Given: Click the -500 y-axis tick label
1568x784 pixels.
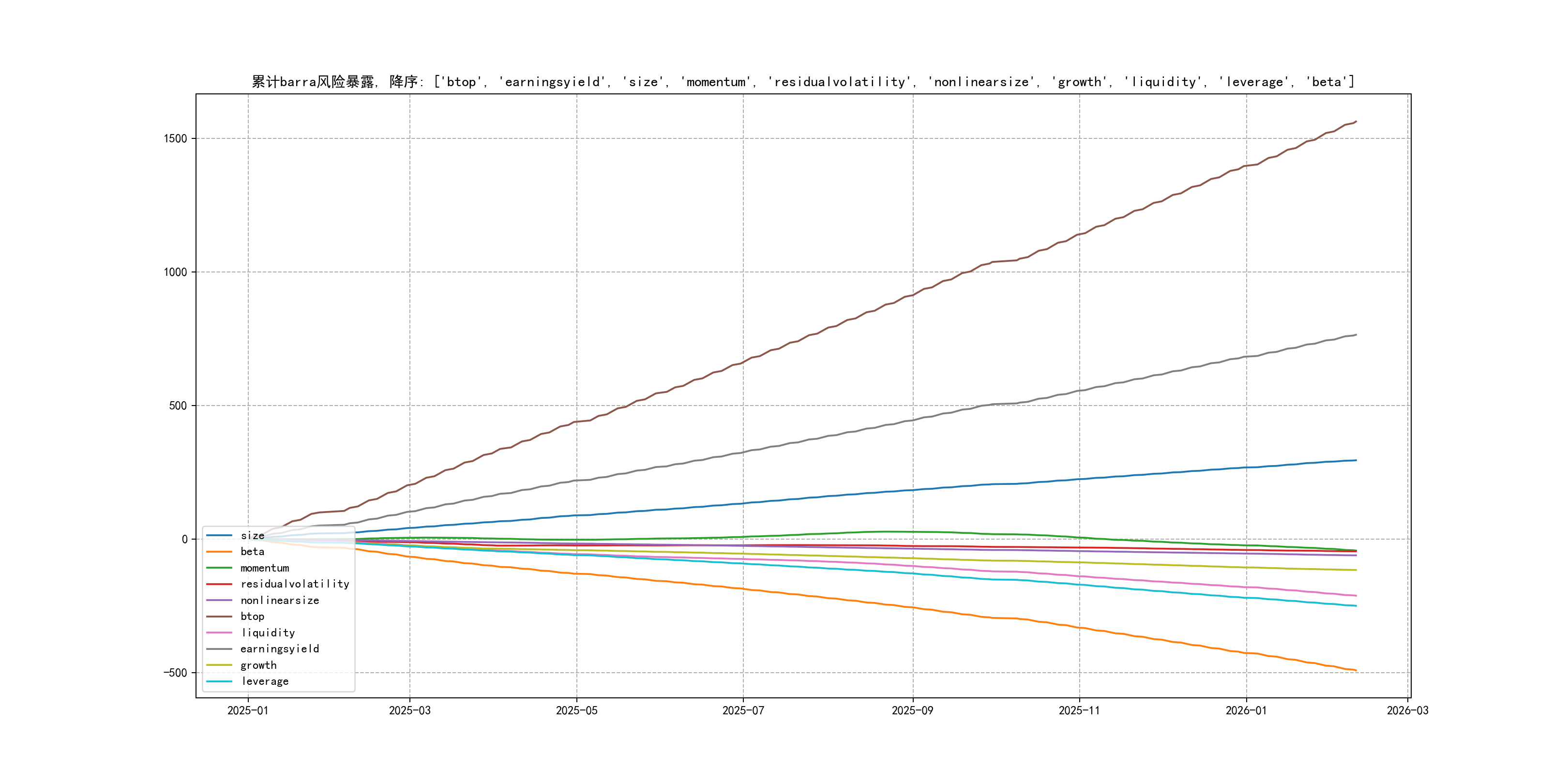Looking at the screenshot, I should coord(175,673).
